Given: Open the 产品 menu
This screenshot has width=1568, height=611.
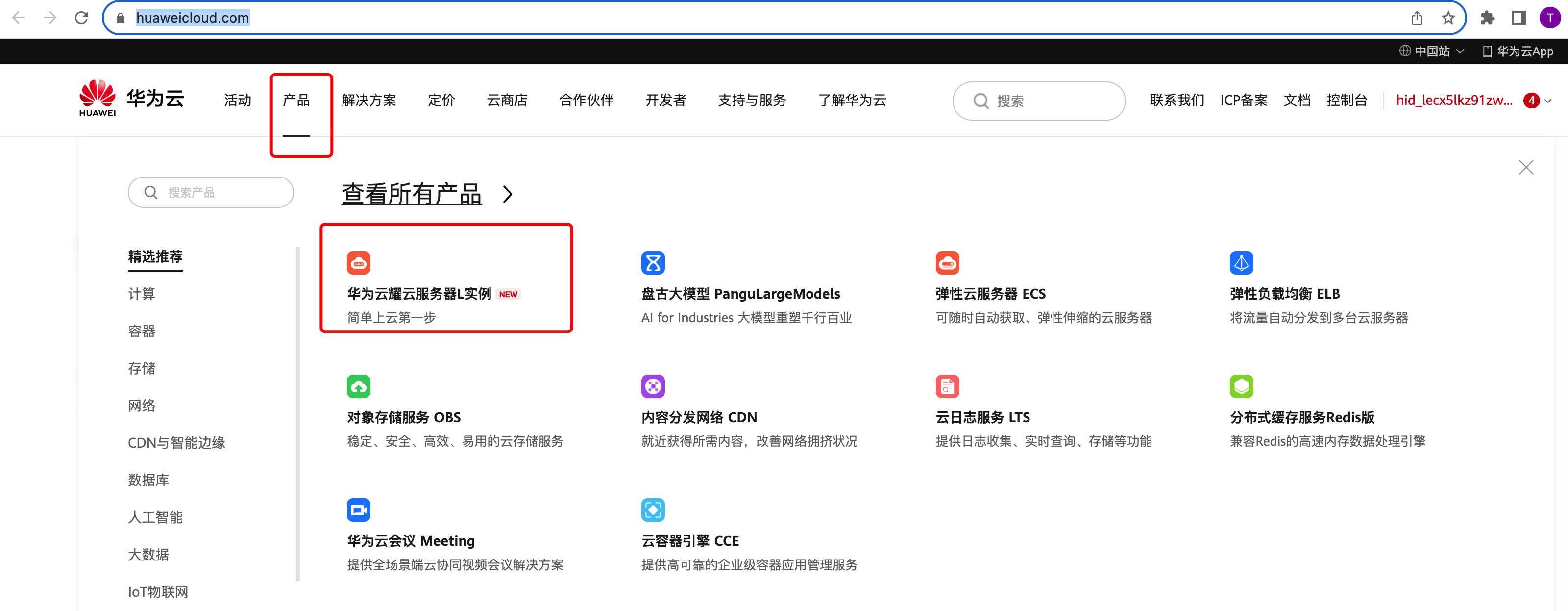Looking at the screenshot, I should [x=296, y=101].
